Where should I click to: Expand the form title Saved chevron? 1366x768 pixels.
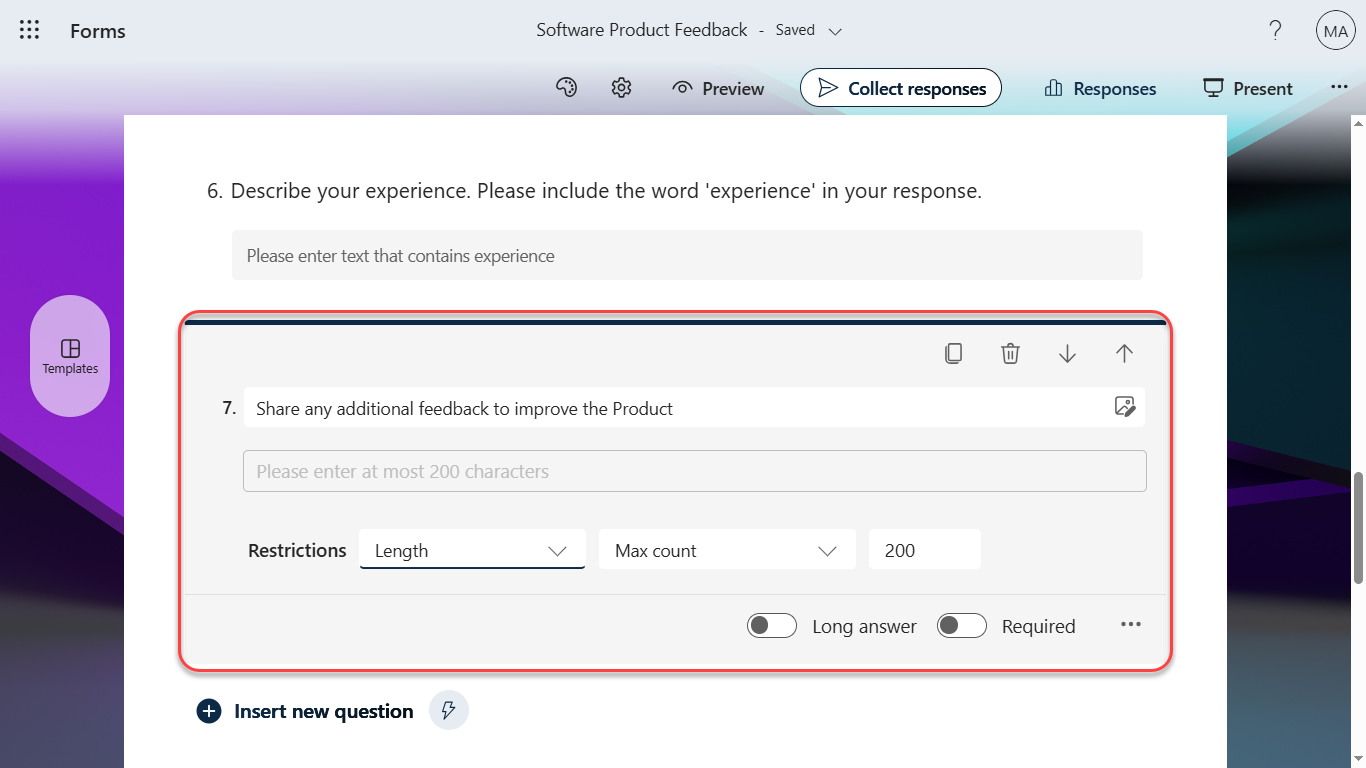click(836, 31)
